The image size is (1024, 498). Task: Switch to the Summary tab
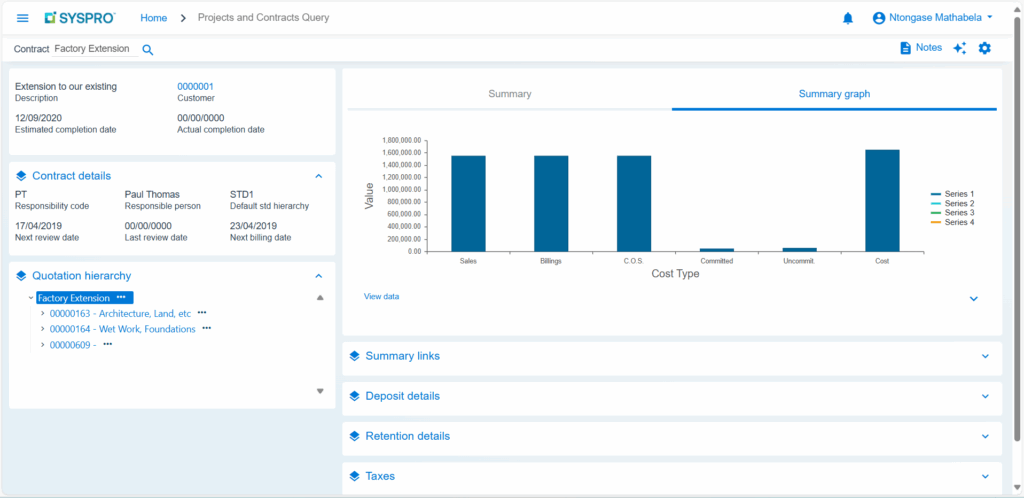point(509,94)
